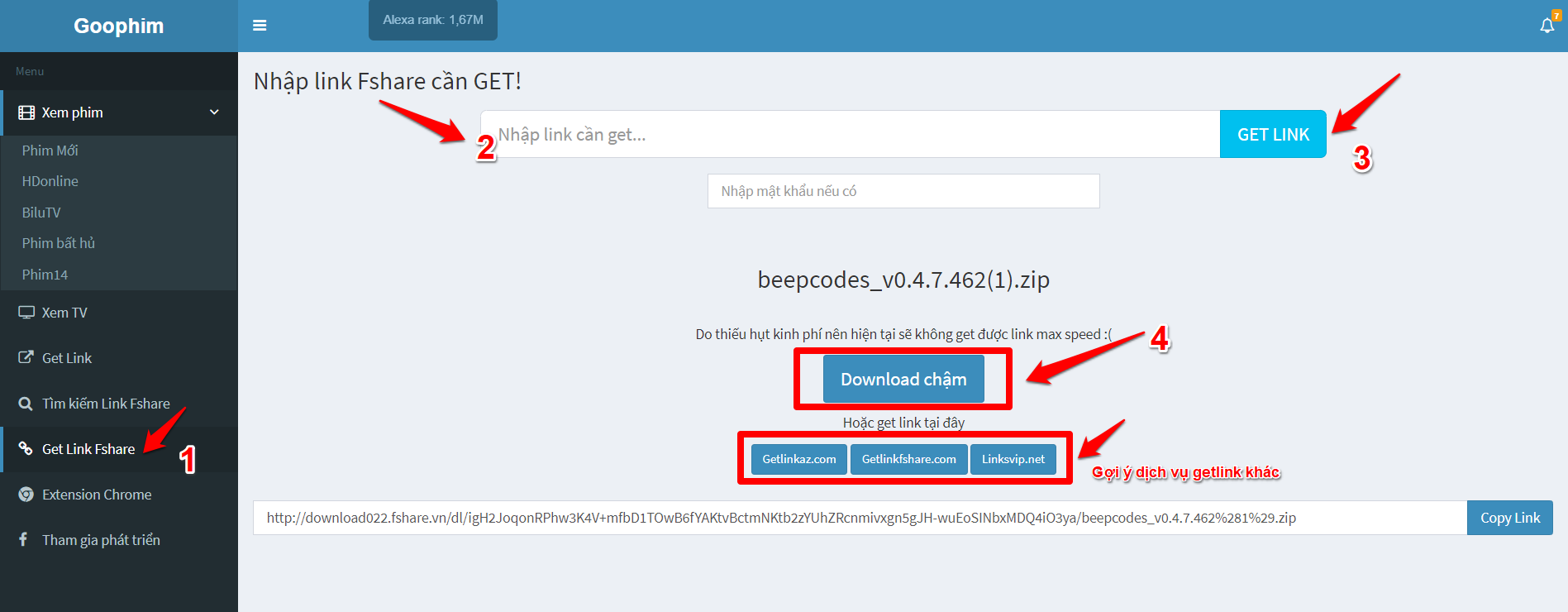Click the film icon beside Xem phim
This screenshot has width=1568, height=612.
(x=26, y=112)
